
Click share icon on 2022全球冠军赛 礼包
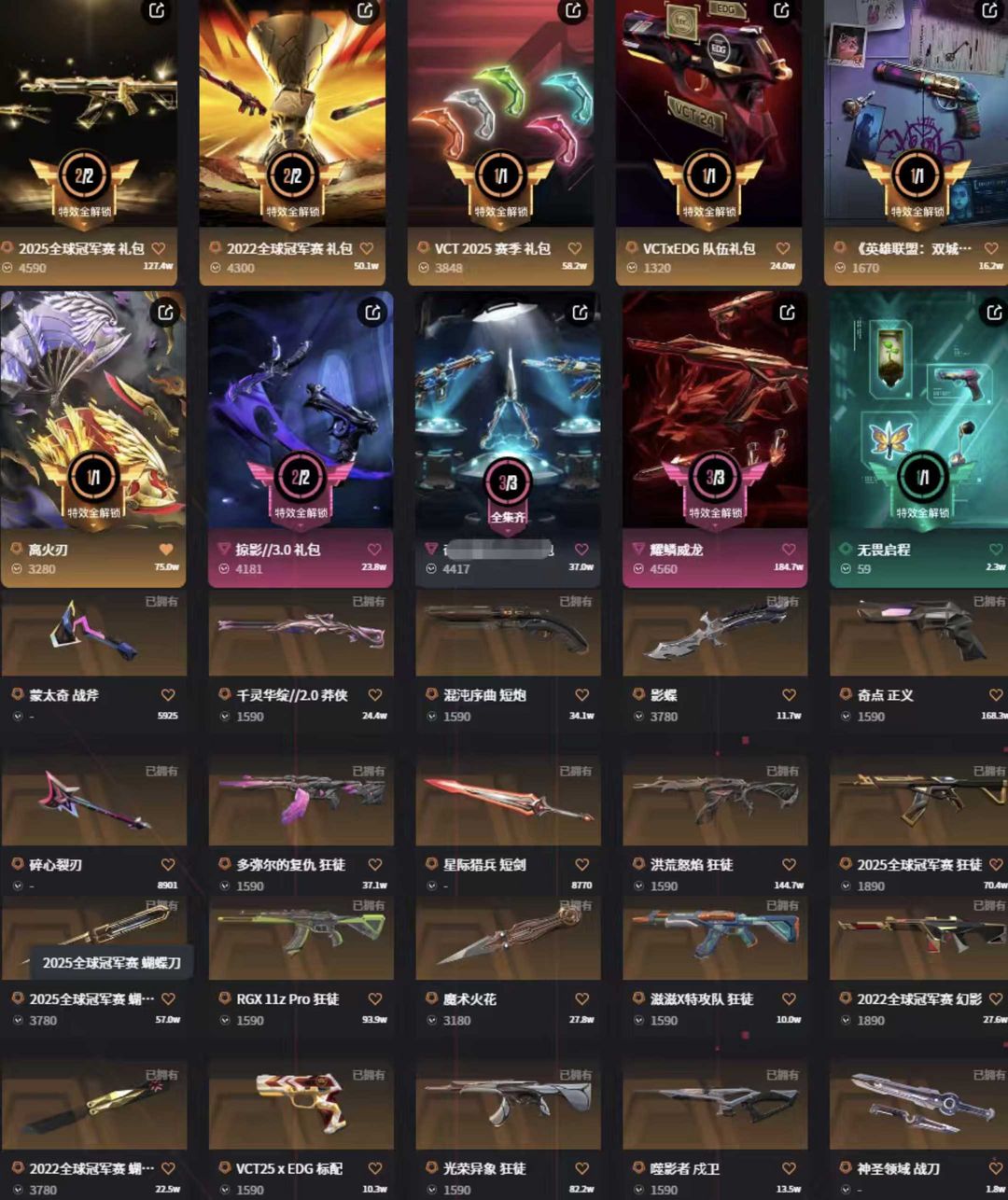coord(365,10)
